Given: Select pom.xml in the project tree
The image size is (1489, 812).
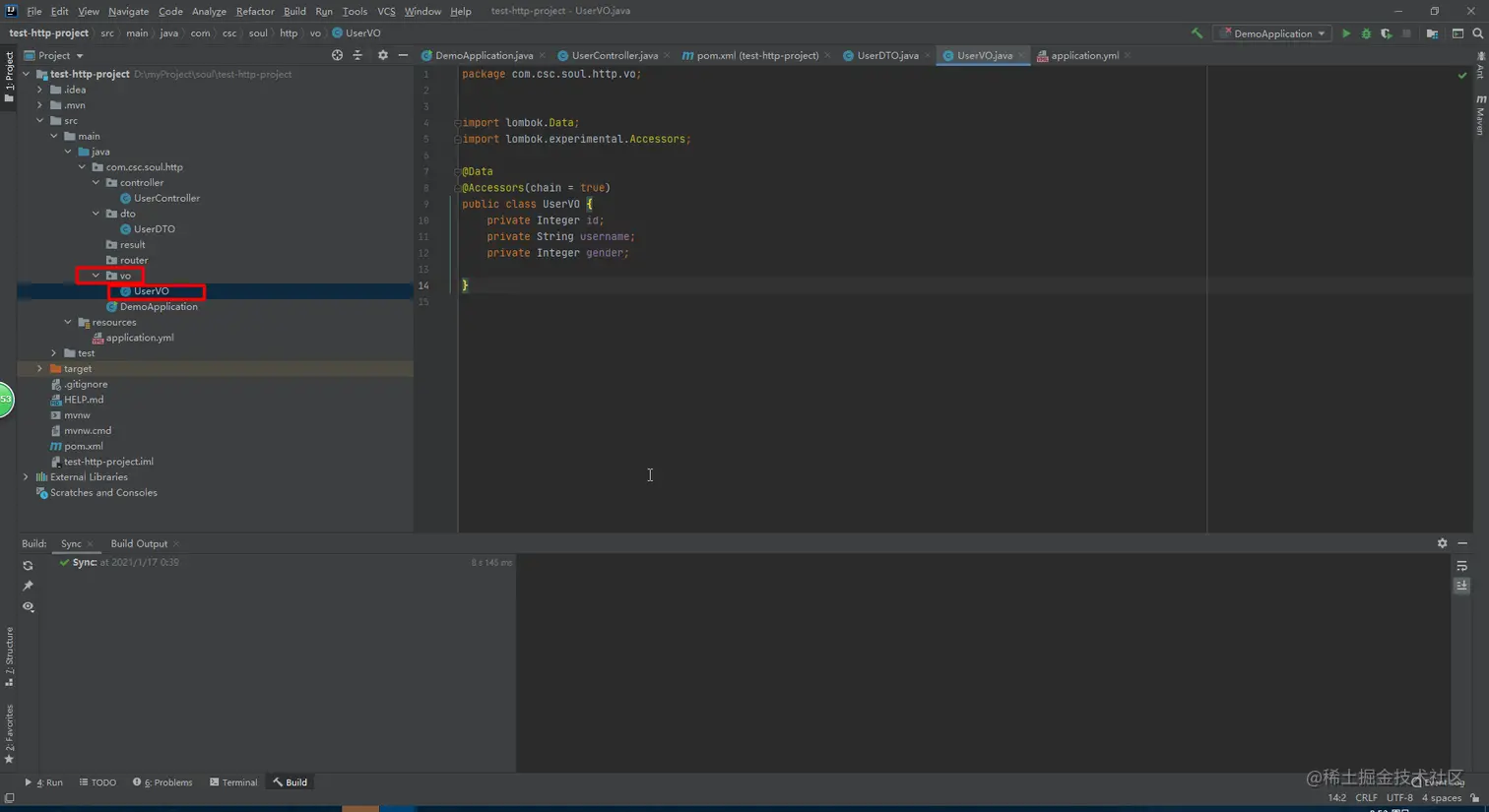Looking at the screenshot, I should coord(83,446).
